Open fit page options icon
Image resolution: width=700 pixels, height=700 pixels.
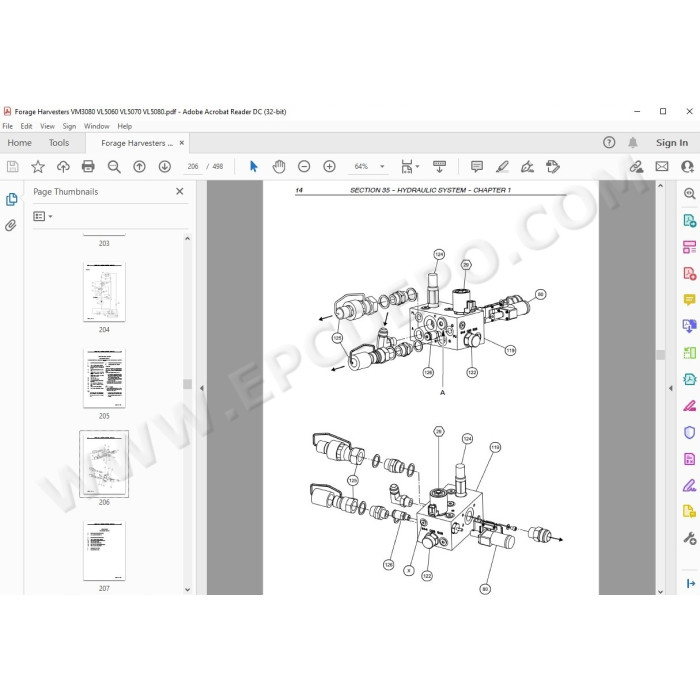409,167
